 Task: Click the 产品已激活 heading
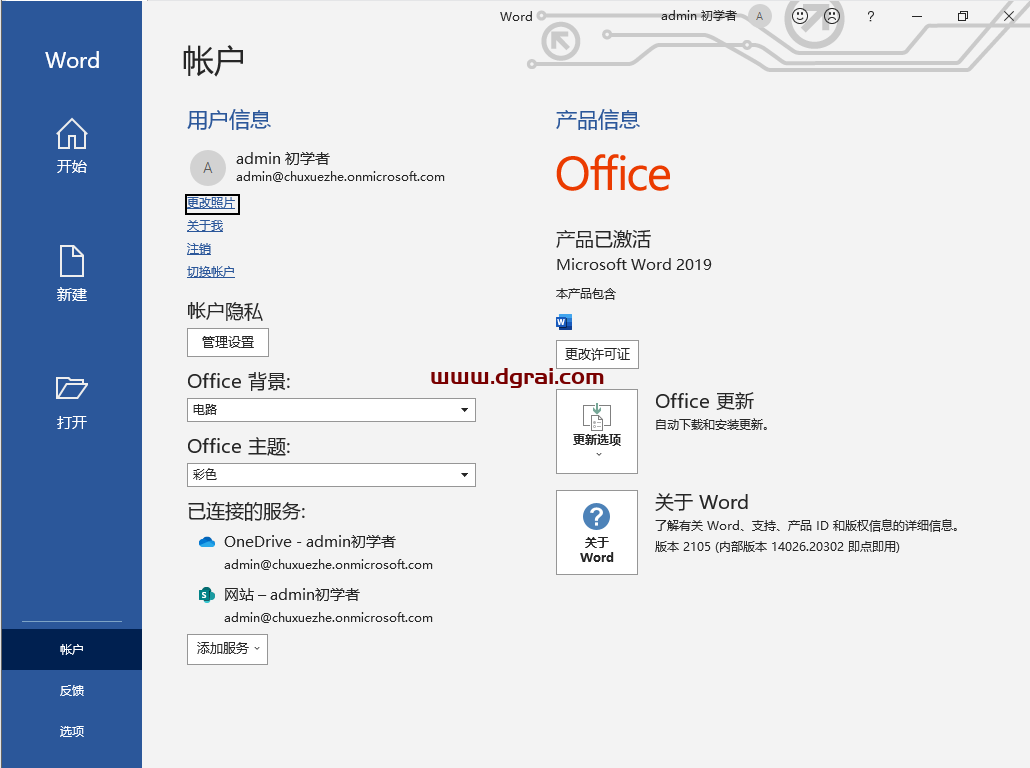click(x=603, y=239)
